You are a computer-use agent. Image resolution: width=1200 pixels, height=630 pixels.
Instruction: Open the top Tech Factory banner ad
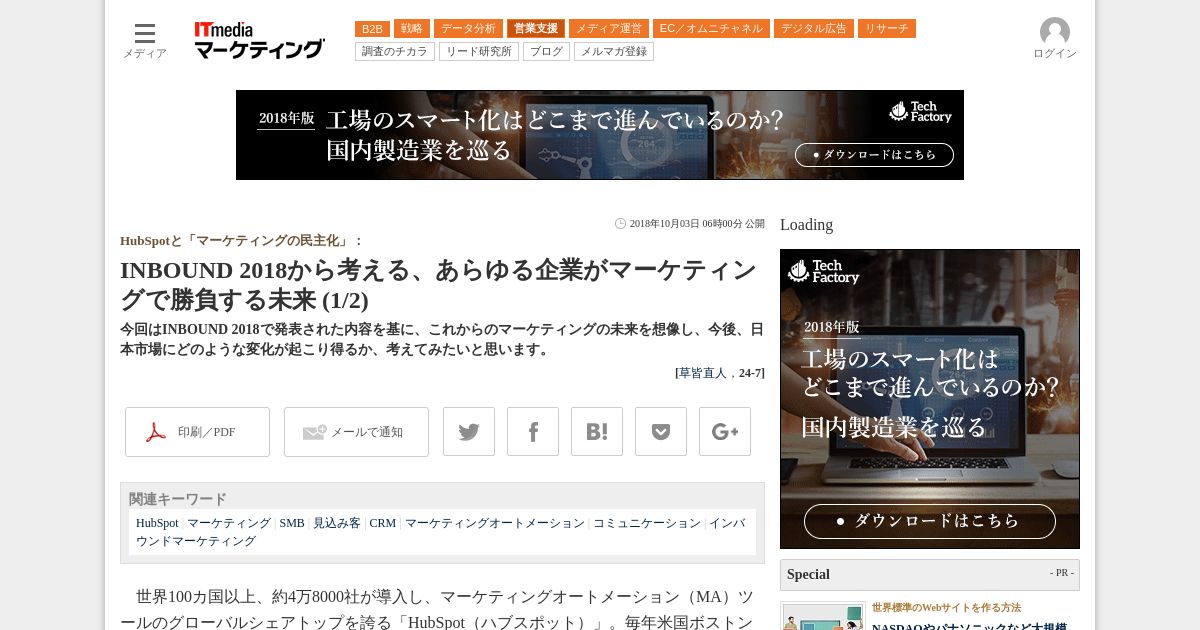tap(600, 135)
